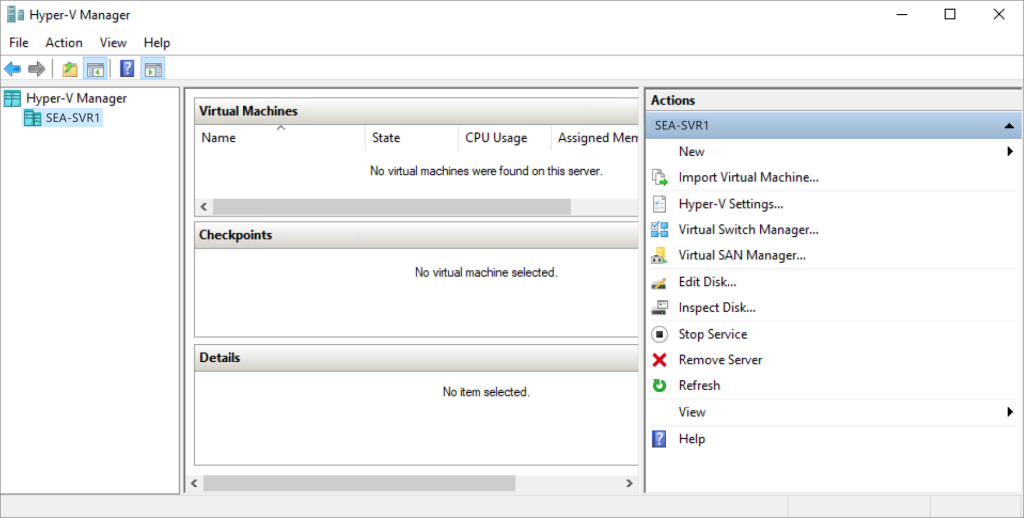Minimize the Hyper-V Manager window
This screenshot has height=518, width=1024.
(x=902, y=14)
